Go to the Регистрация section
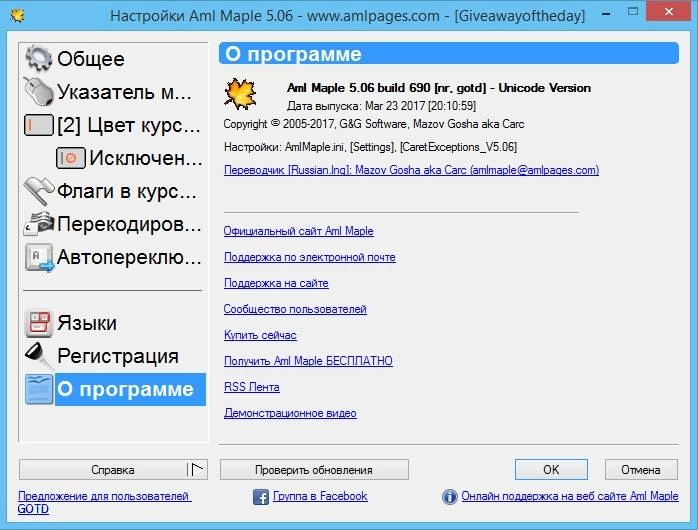This screenshot has width=698, height=530. (118, 356)
